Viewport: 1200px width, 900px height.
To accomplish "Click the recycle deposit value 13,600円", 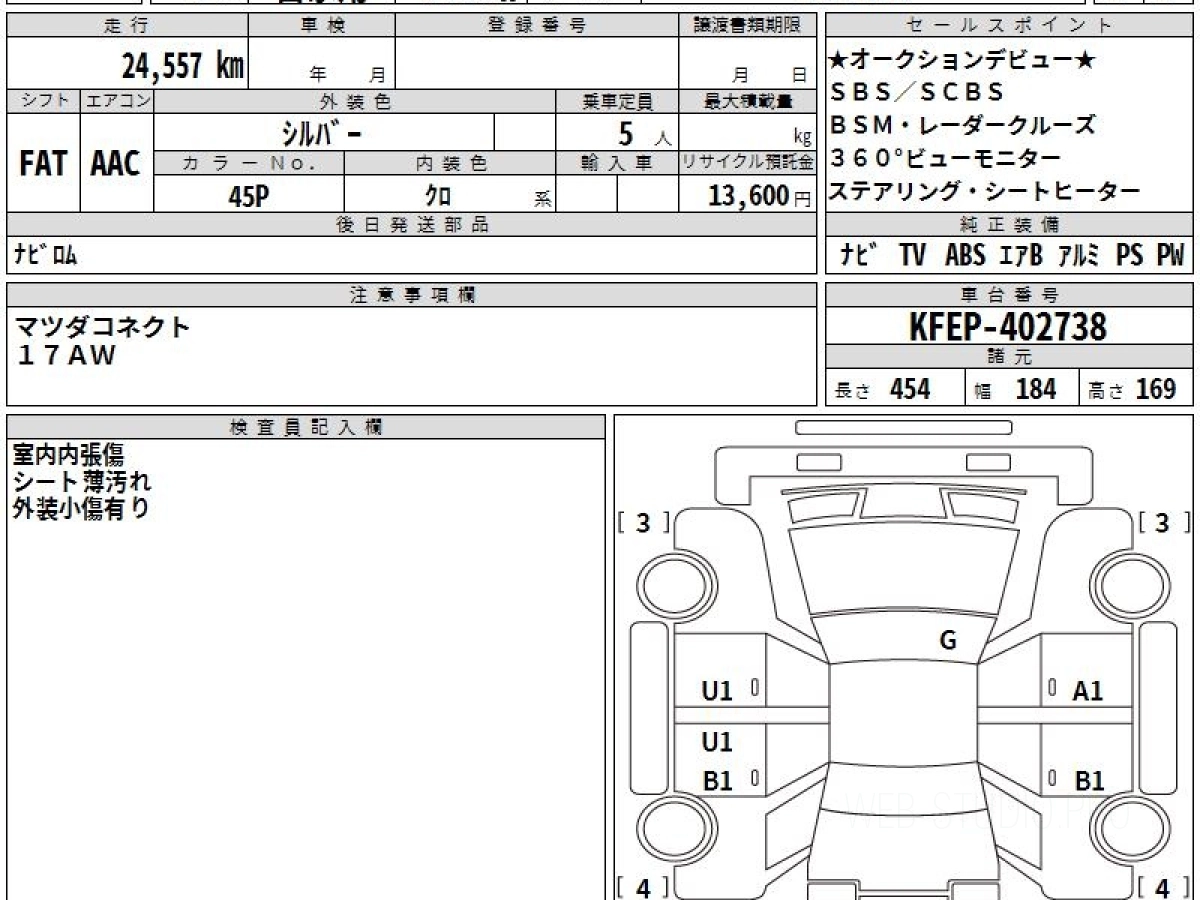I will [760, 196].
